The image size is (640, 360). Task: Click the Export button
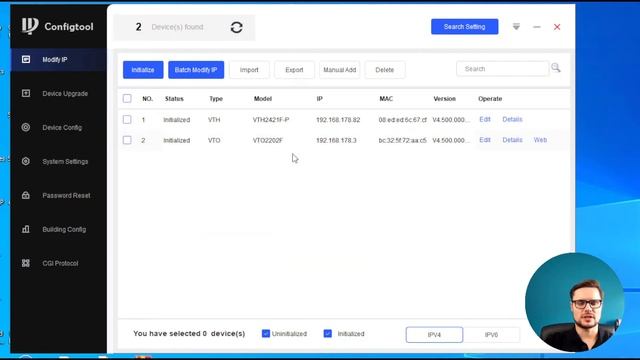294,70
